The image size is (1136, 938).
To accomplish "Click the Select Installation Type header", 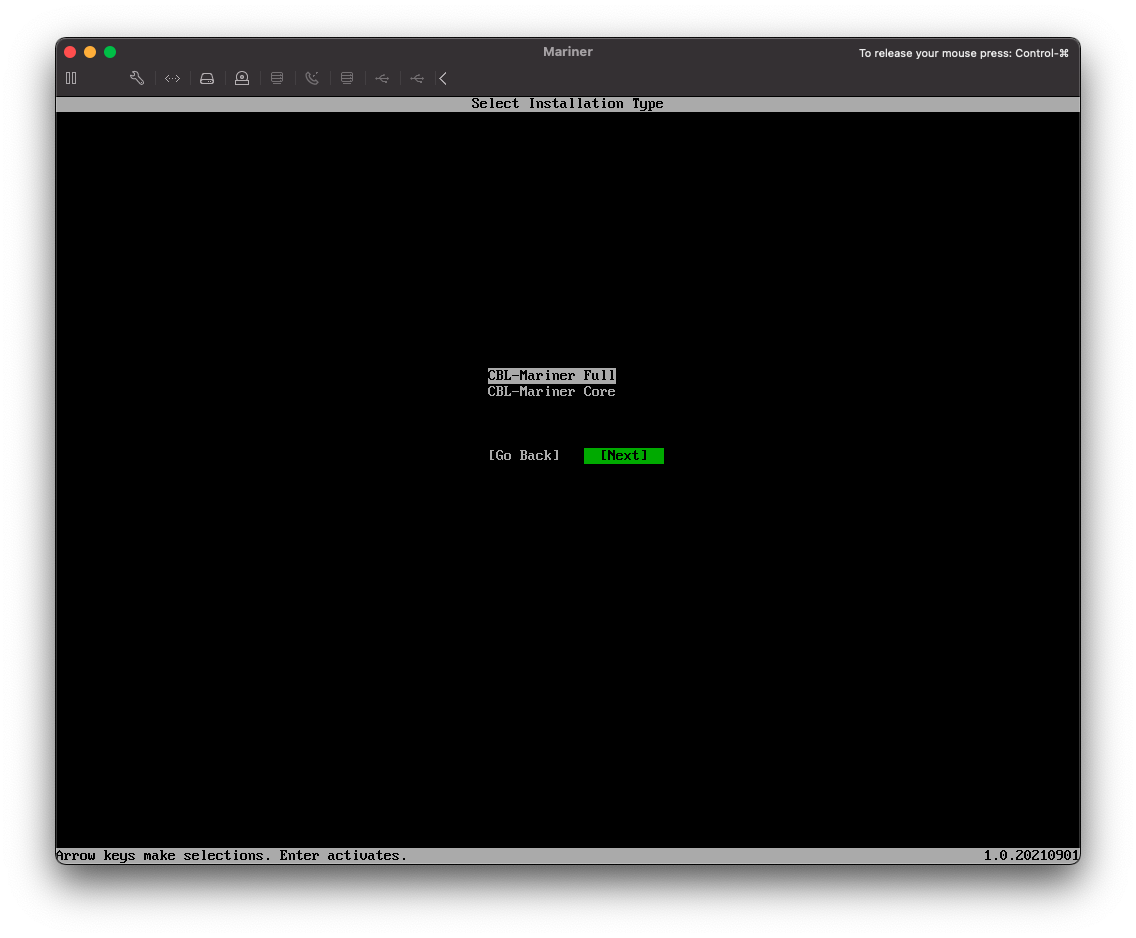I will [x=567, y=104].
